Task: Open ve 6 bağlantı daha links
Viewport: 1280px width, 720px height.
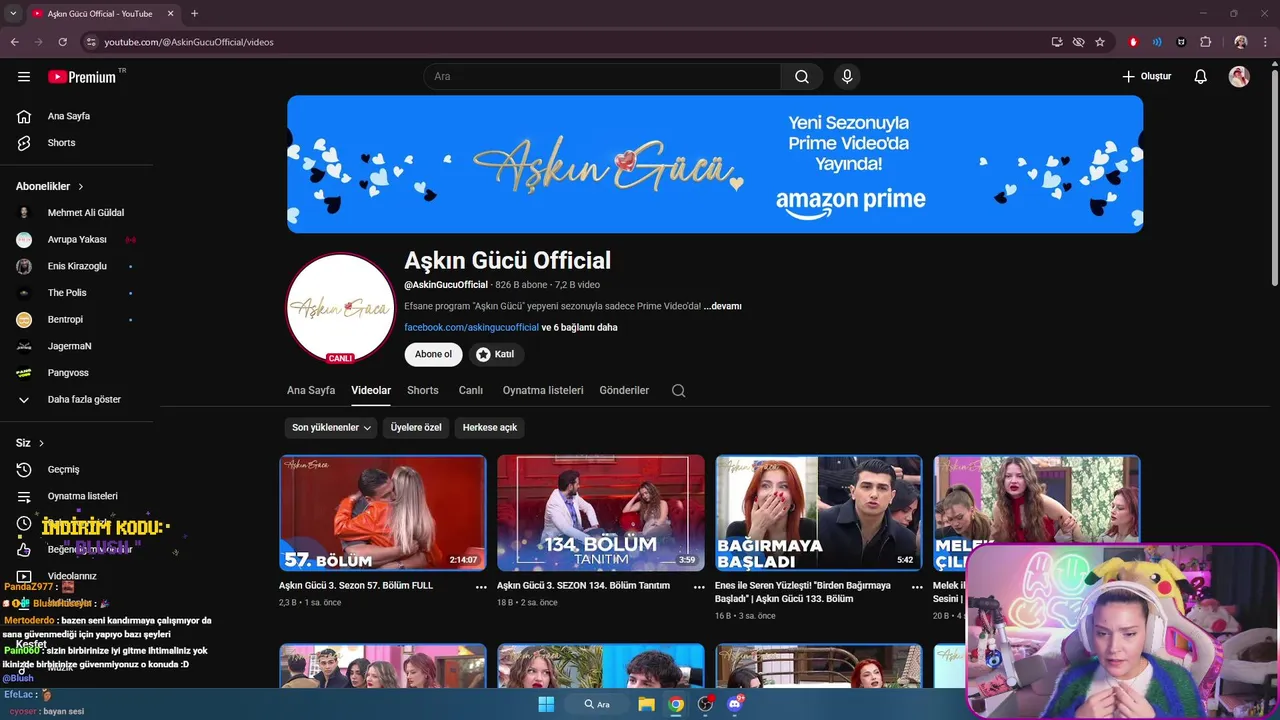Action: [x=580, y=328]
